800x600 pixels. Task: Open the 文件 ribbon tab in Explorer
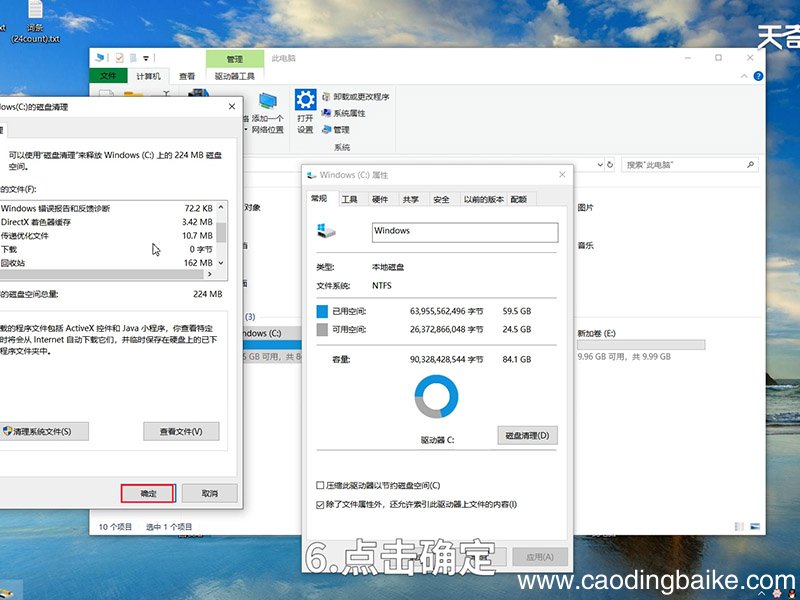[108, 76]
